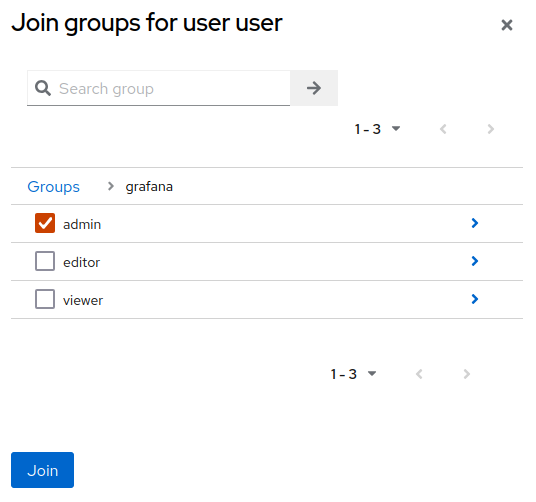Expand editor subgroups with chevron

(474, 261)
